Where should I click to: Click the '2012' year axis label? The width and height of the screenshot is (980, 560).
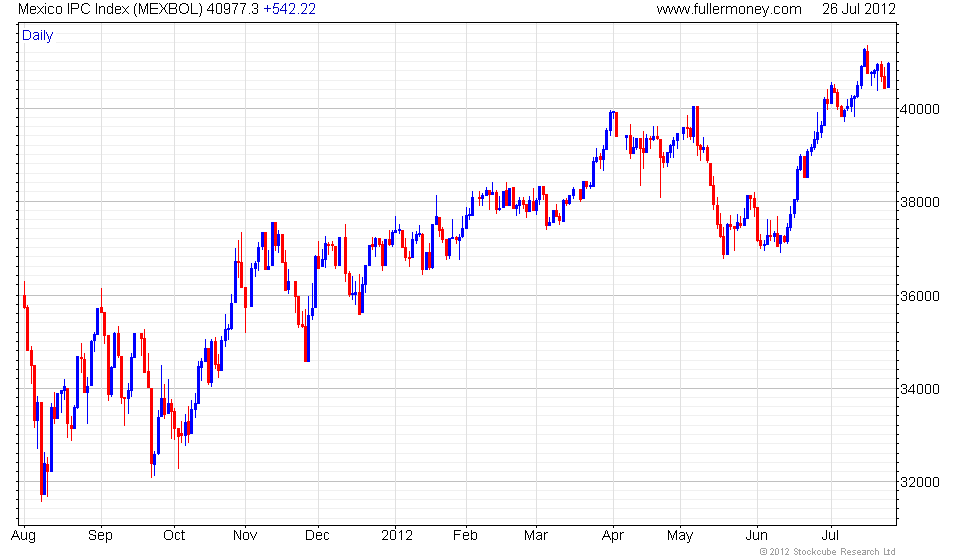coord(397,536)
